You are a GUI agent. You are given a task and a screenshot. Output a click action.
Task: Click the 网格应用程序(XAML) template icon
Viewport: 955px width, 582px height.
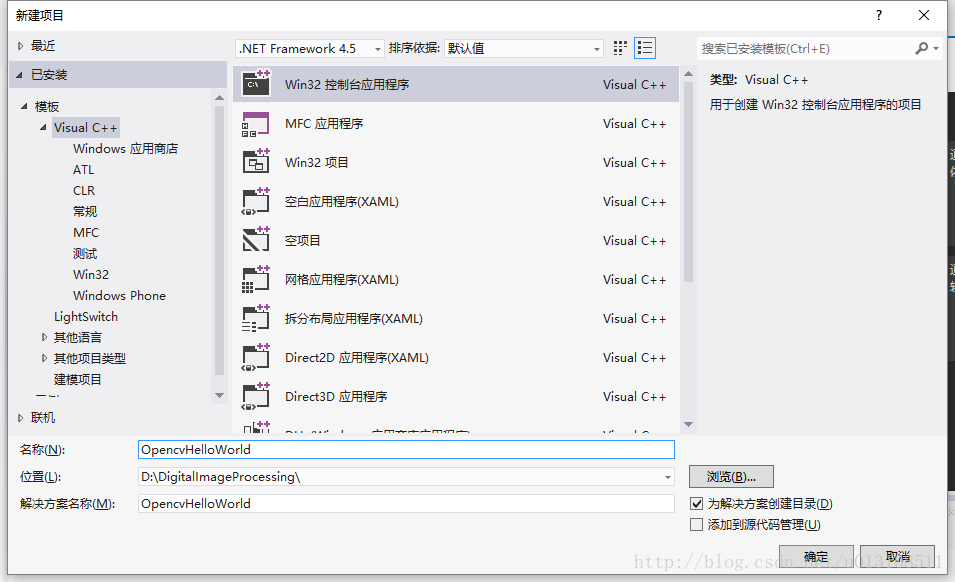click(x=256, y=279)
